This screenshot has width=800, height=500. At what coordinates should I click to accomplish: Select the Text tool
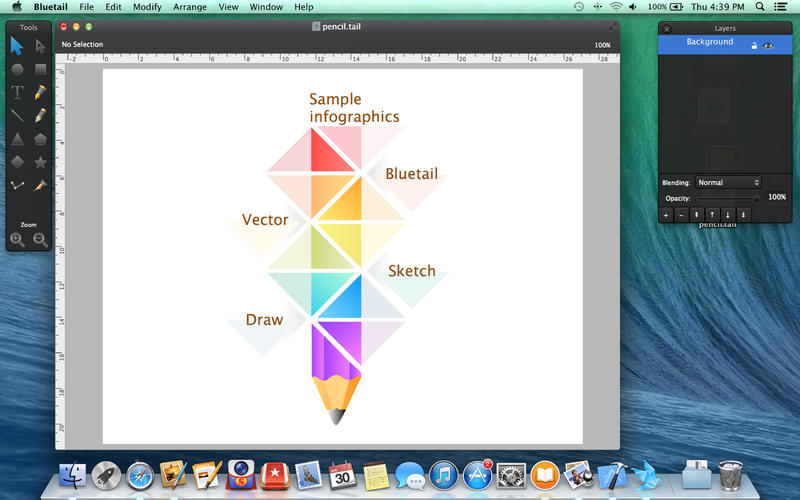[17, 92]
